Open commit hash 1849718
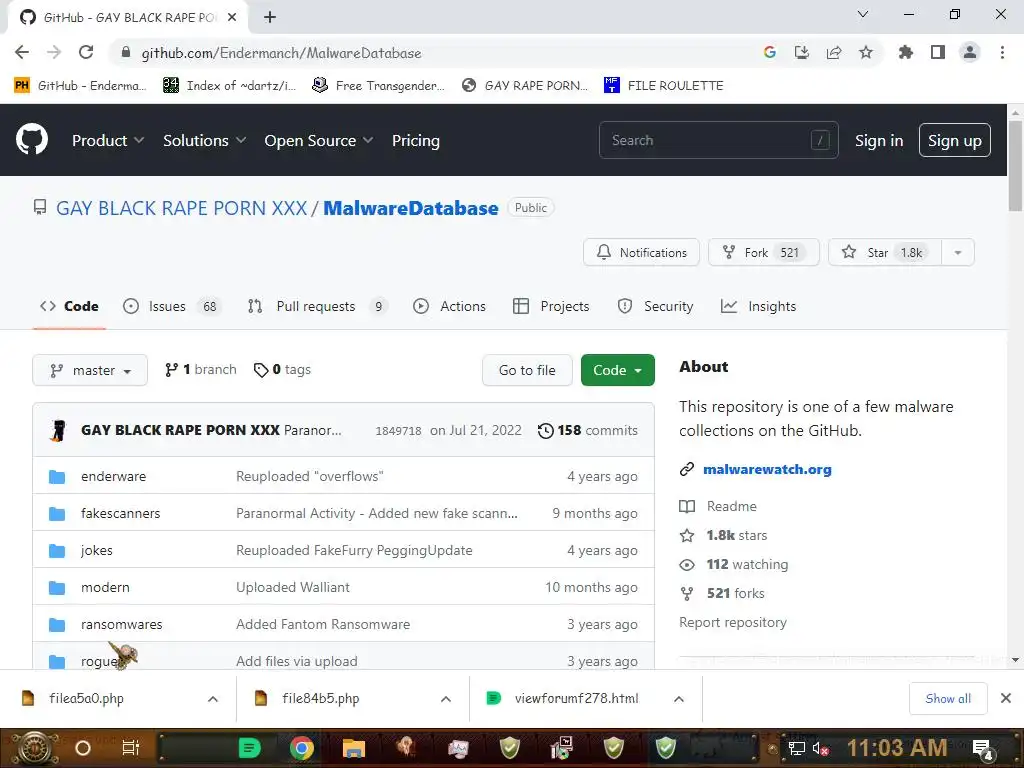 tap(398, 431)
